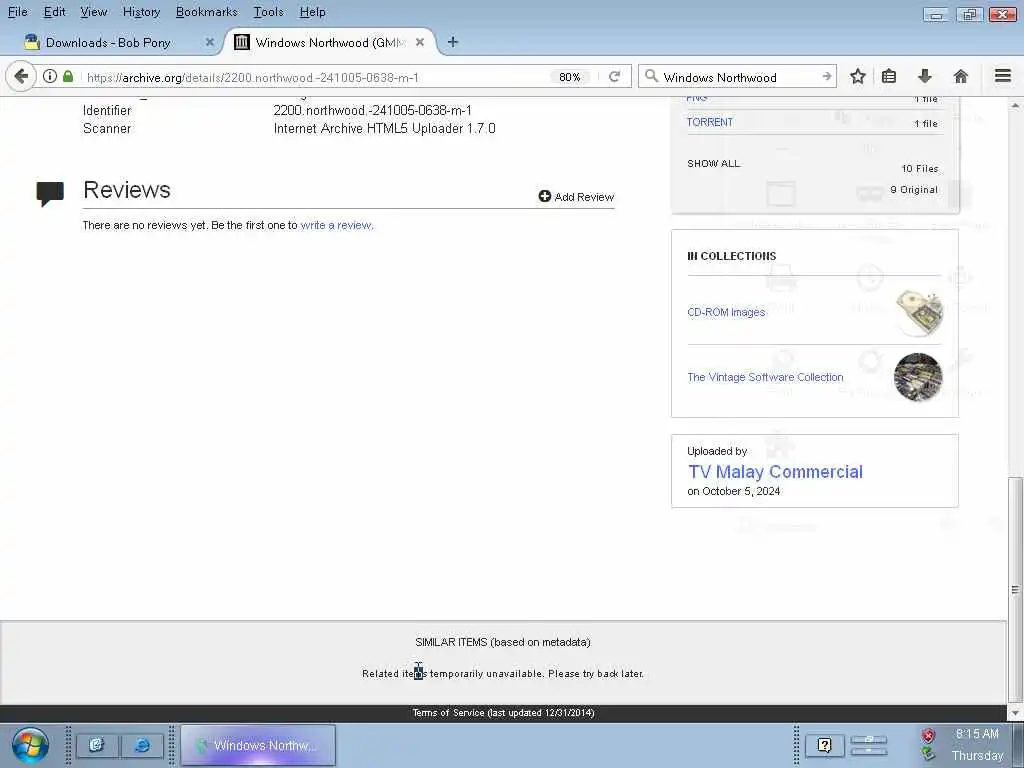This screenshot has height=768, width=1024.
Task: Open CD-ROM Images collection link
Action: click(726, 312)
